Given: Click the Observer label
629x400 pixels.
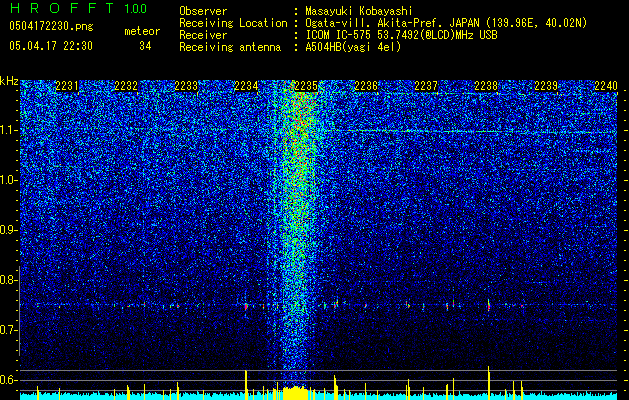Looking at the screenshot, I should coord(203,11).
